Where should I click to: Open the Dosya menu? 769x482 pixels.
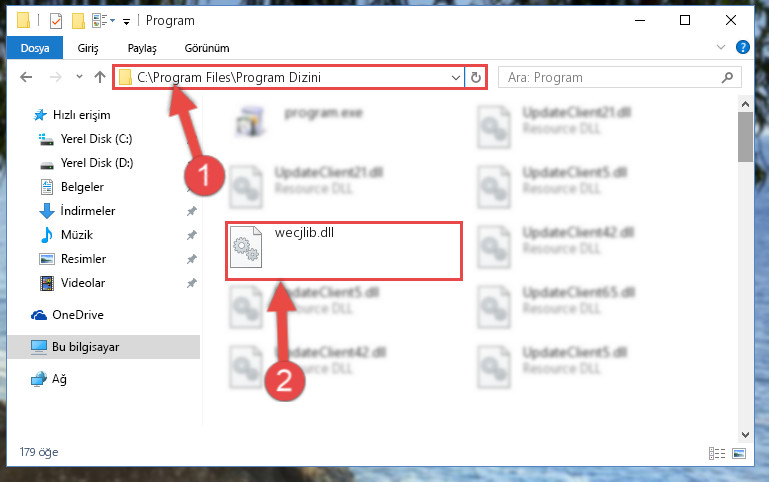click(35, 48)
